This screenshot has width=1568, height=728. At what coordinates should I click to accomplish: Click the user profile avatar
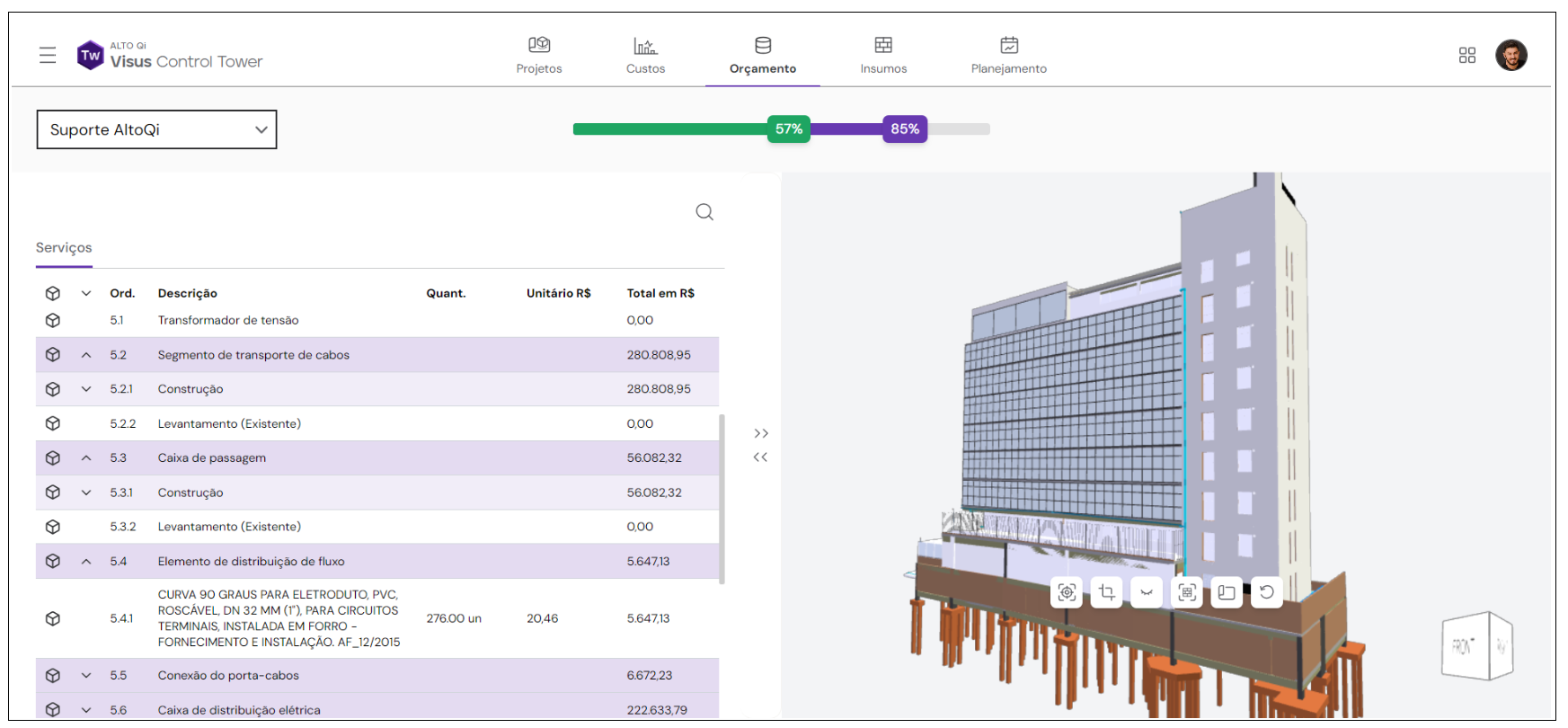[x=1510, y=56]
